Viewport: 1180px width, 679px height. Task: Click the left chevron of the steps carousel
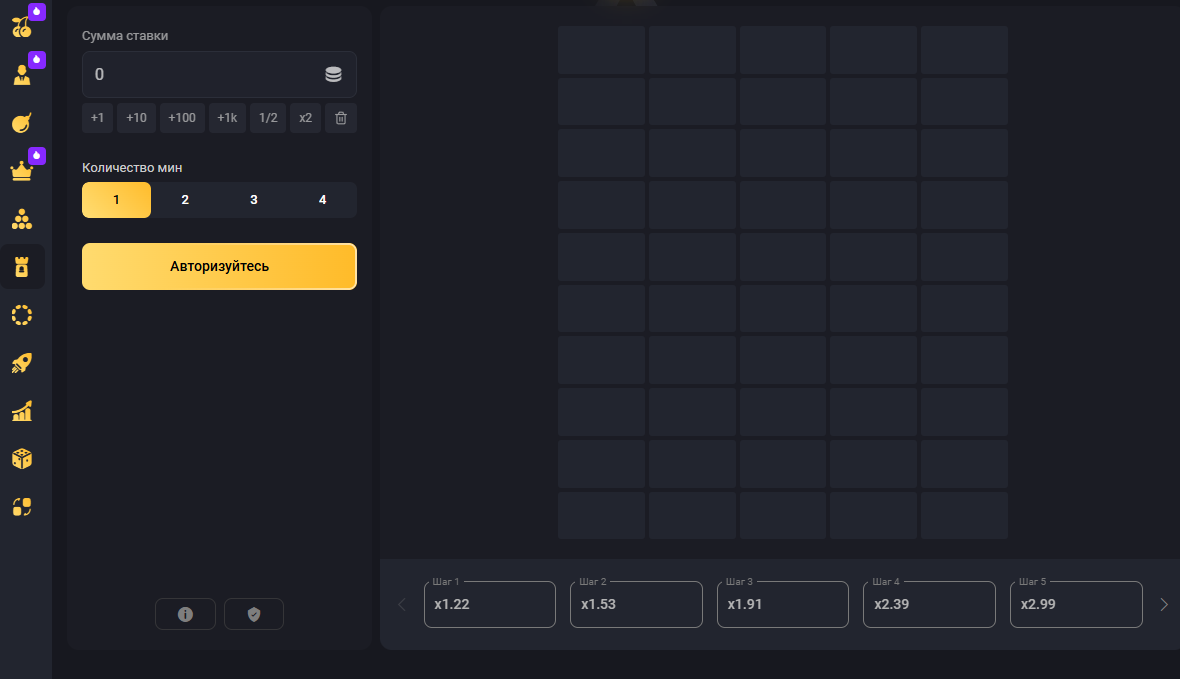point(401,604)
